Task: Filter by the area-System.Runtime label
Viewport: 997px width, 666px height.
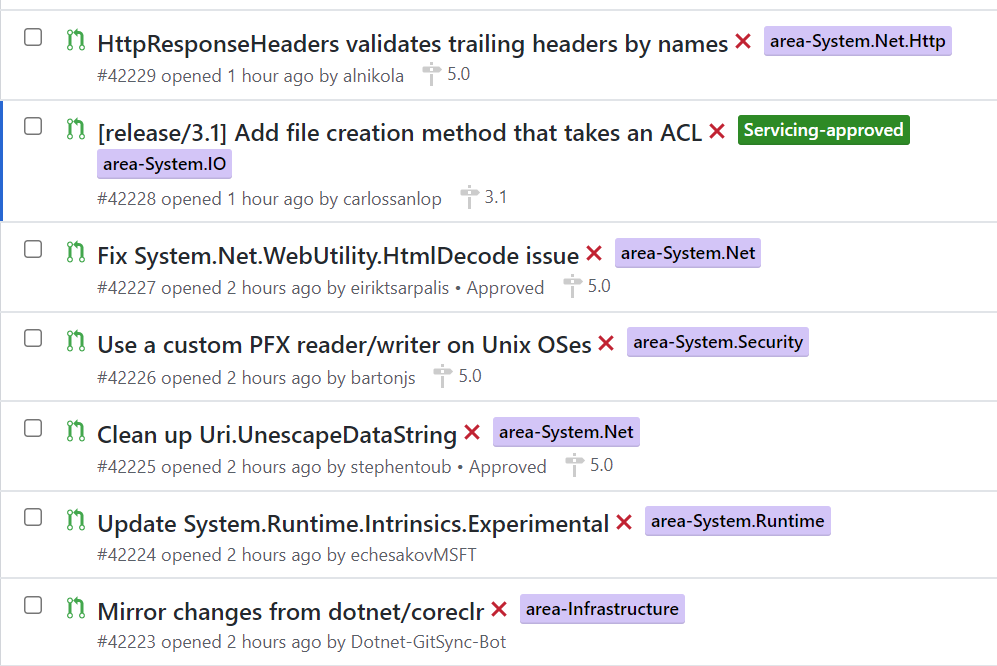Action: [738, 521]
